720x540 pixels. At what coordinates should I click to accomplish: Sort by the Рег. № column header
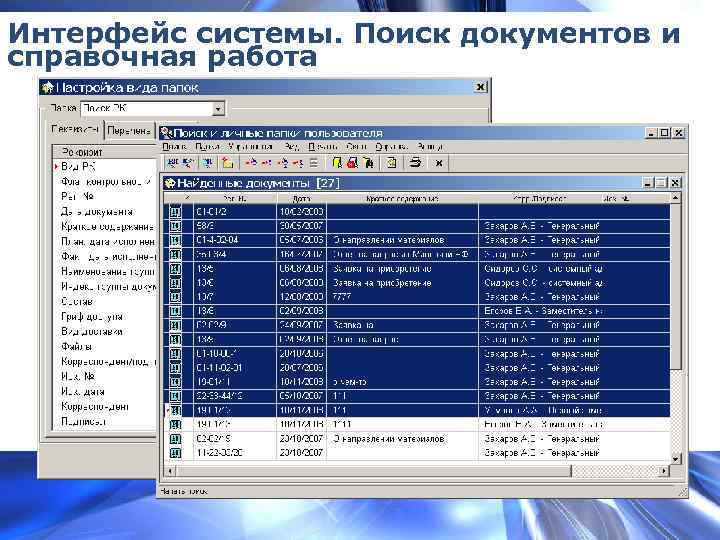235,199
